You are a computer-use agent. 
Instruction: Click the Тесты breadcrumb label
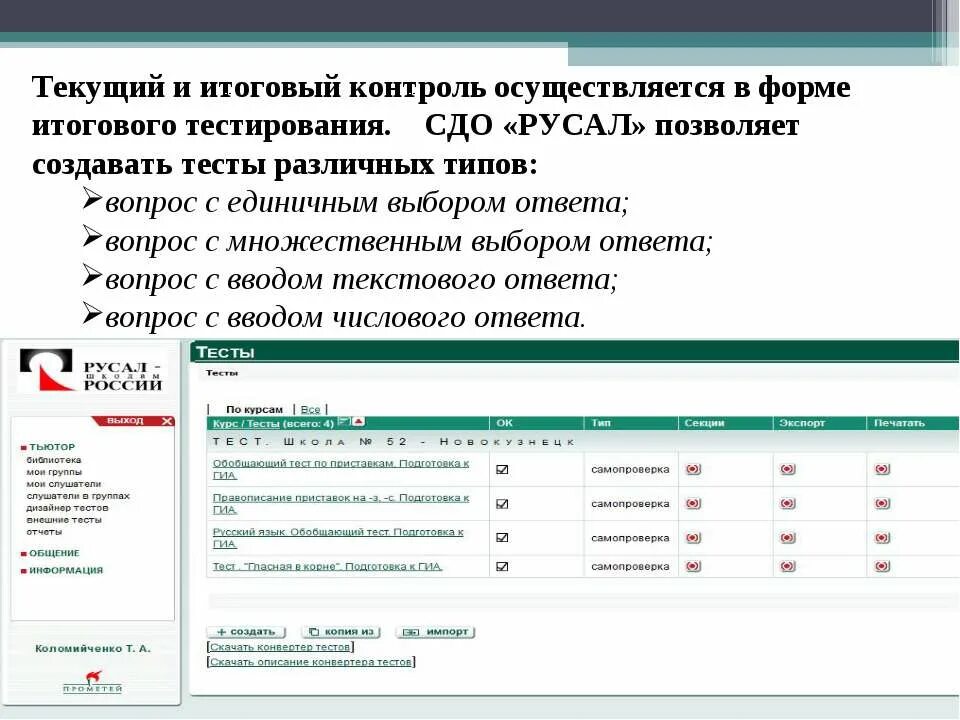(222, 373)
